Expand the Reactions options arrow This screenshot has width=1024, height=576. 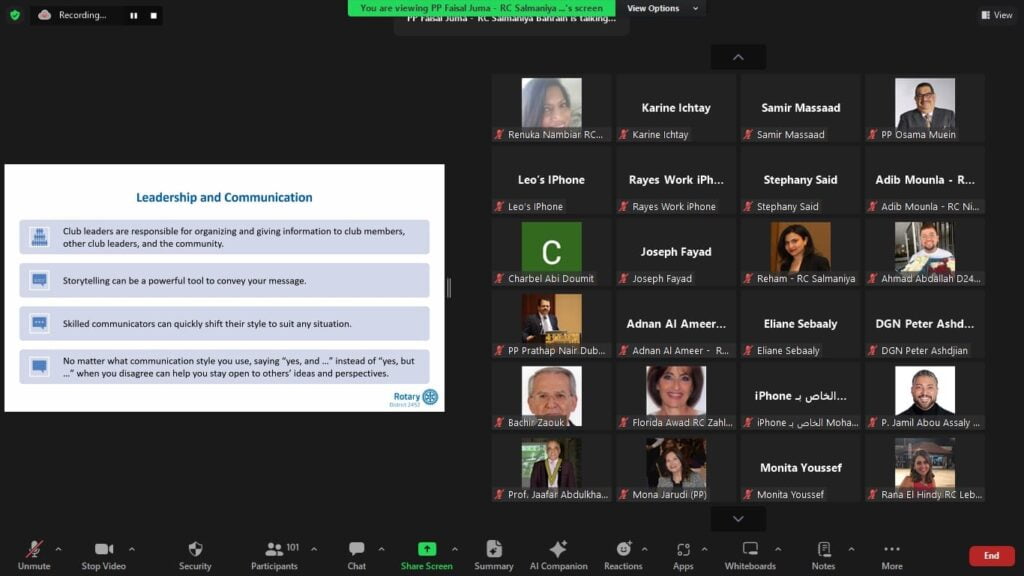tap(645, 549)
